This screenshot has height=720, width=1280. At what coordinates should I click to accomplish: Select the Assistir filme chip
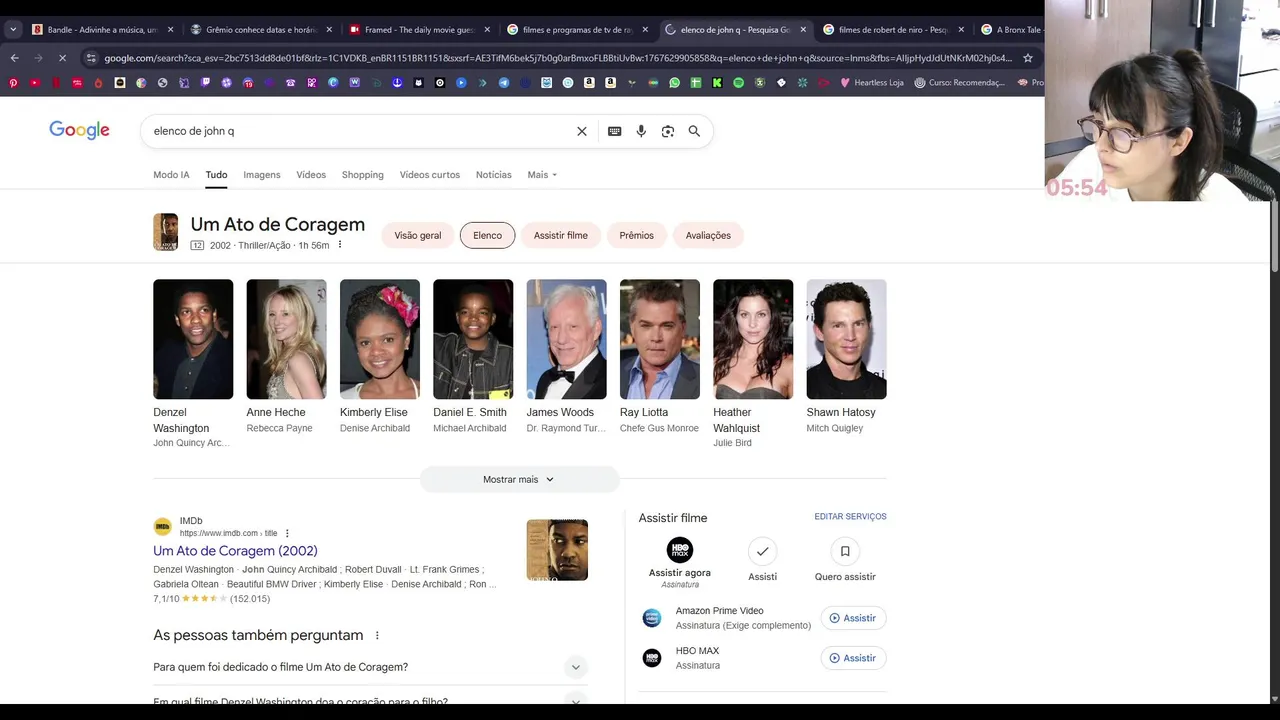point(561,235)
